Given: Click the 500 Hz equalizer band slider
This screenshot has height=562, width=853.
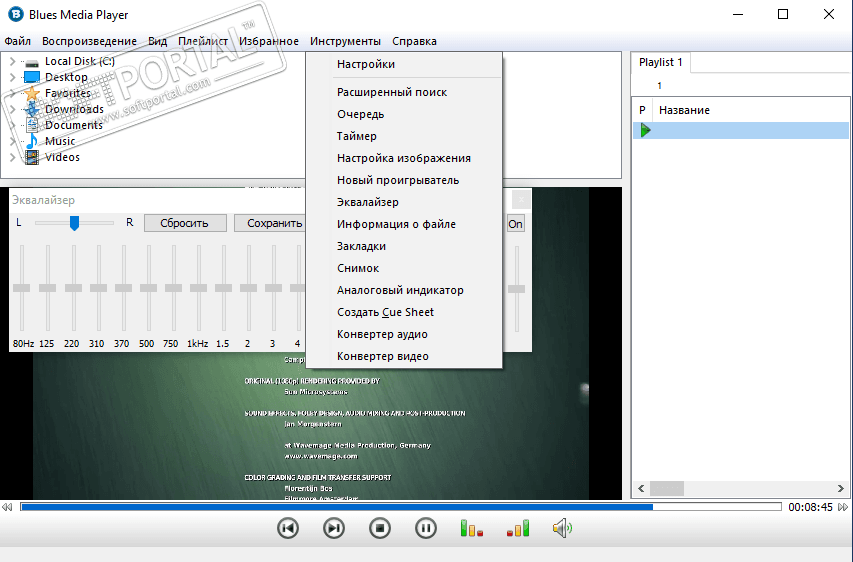Looking at the screenshot, I should (148, 288).
